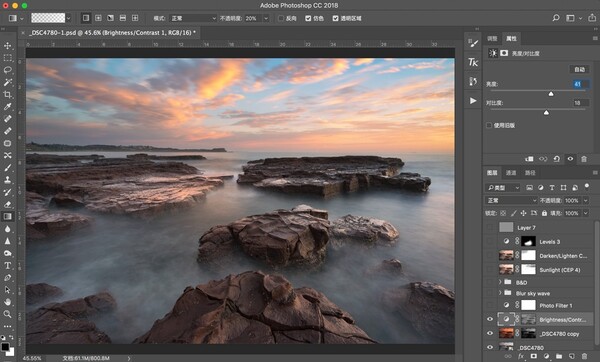Select the Type tool
600x362 pixels.
(x=7, y=265)
